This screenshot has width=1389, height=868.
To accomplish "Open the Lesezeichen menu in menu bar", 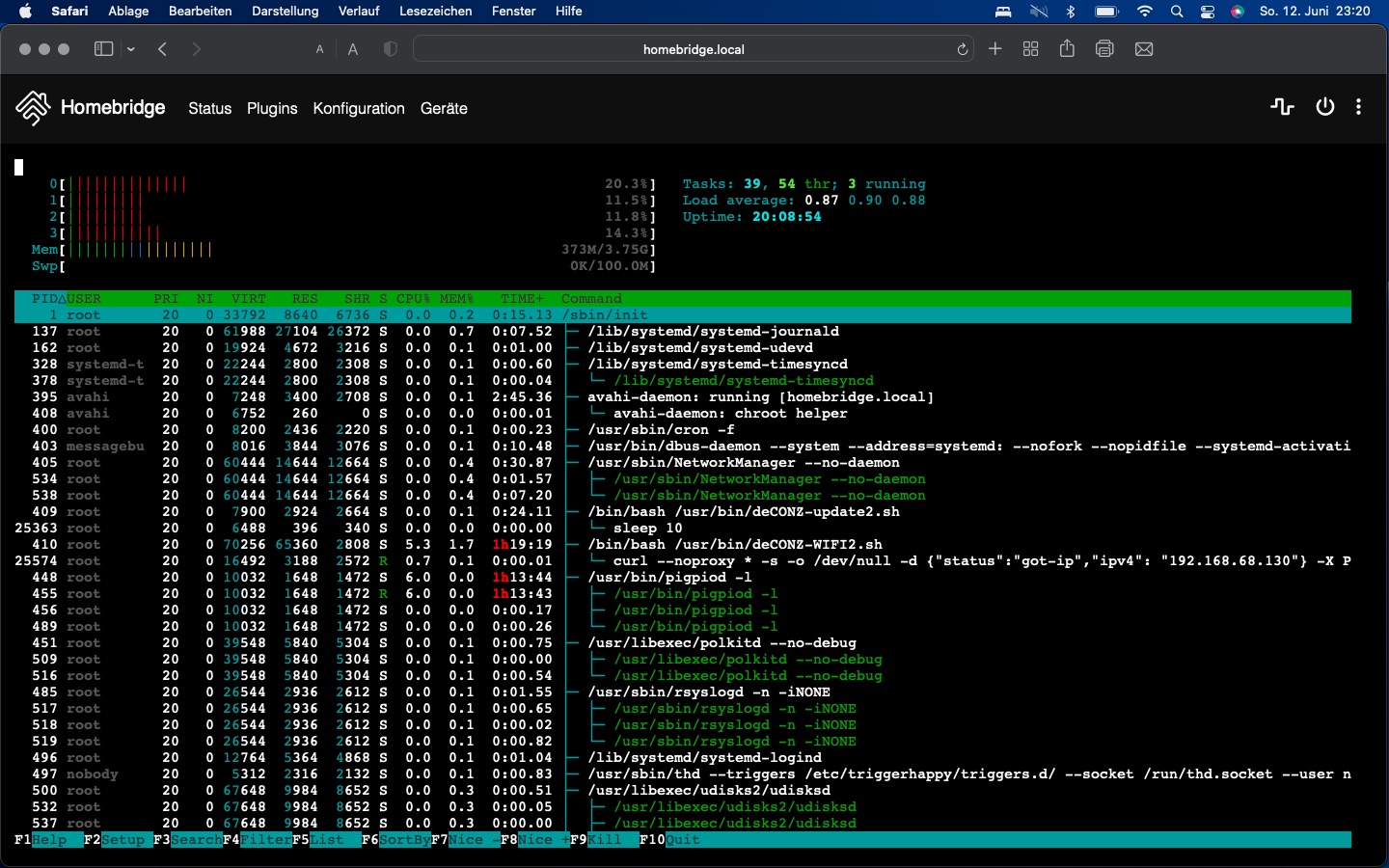I will [435, 12].
